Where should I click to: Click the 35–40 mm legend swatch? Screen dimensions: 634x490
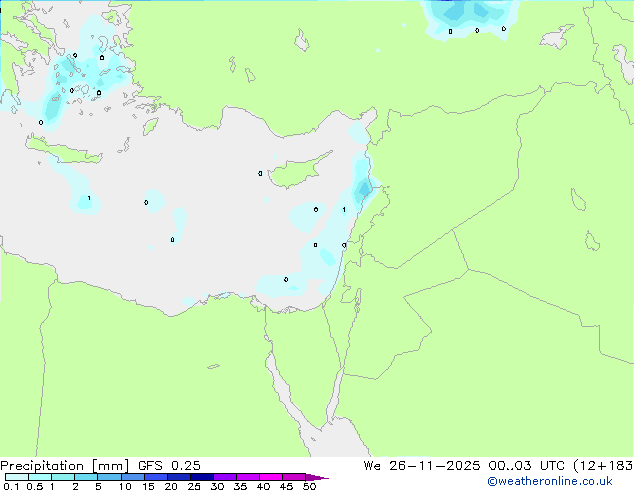(247, 477)
